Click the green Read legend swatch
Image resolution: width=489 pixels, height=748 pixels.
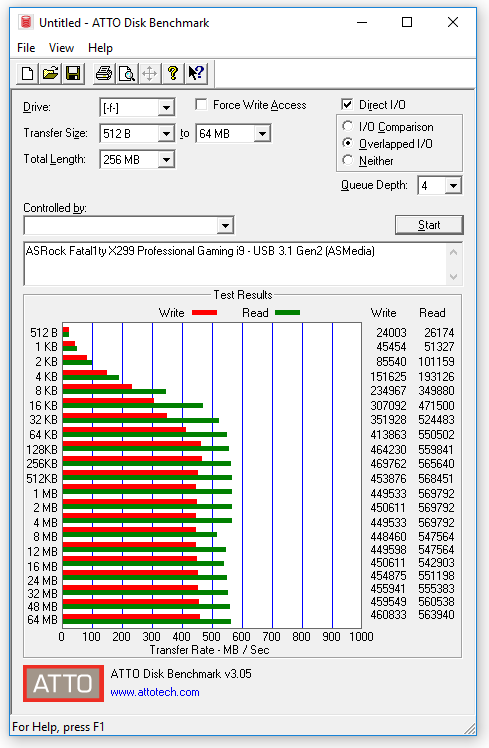pyautogui.click(x=288, y=313)
